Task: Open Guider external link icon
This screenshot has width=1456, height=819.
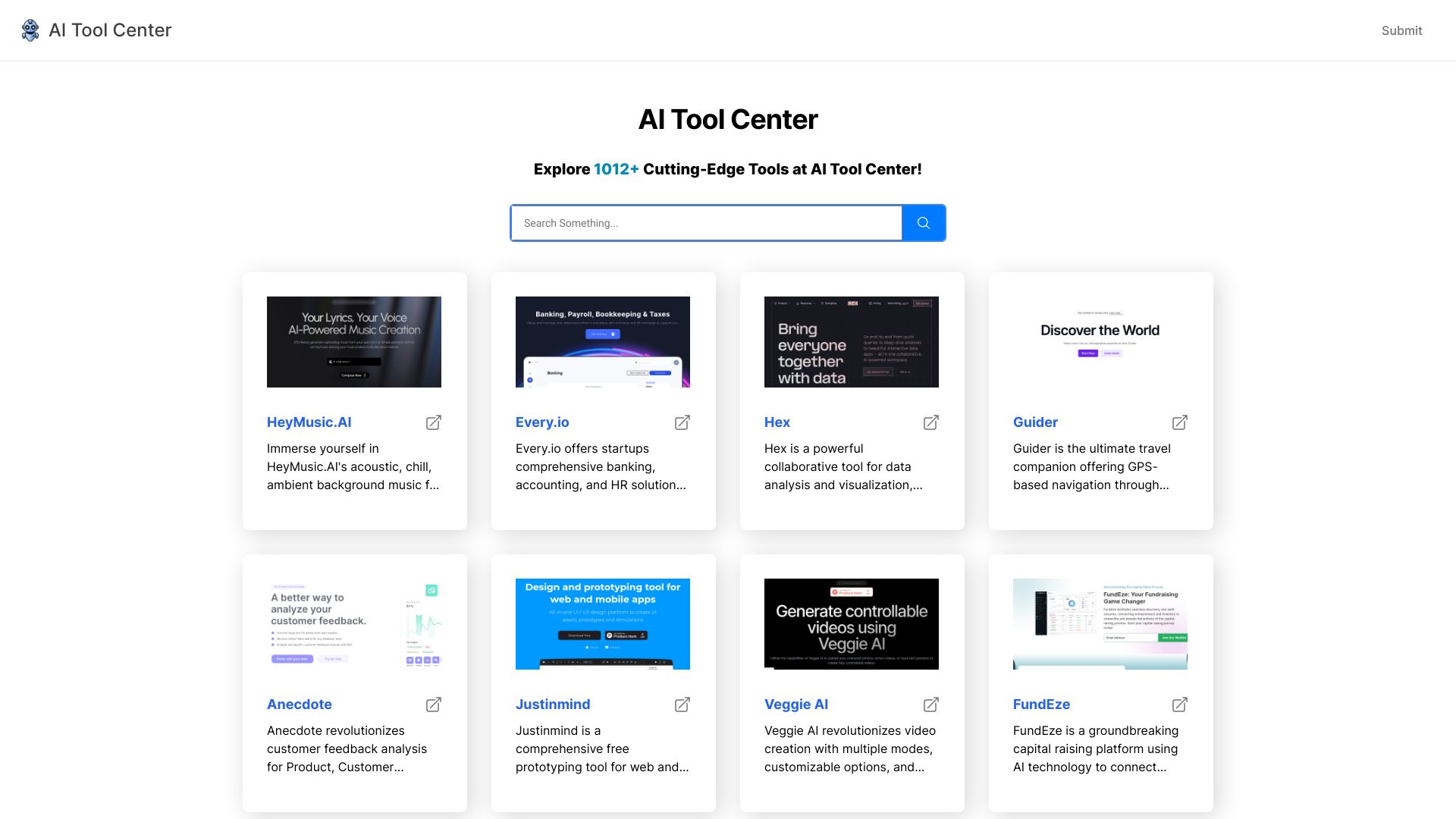Action: click(x=1180, y=422)
